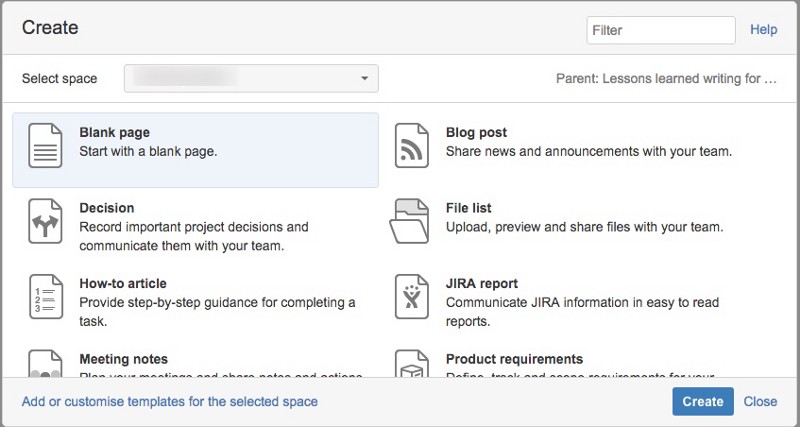Click the Blank page document icon
The height and width of the screenshot is (427, 800).
(x=45, y=148)
